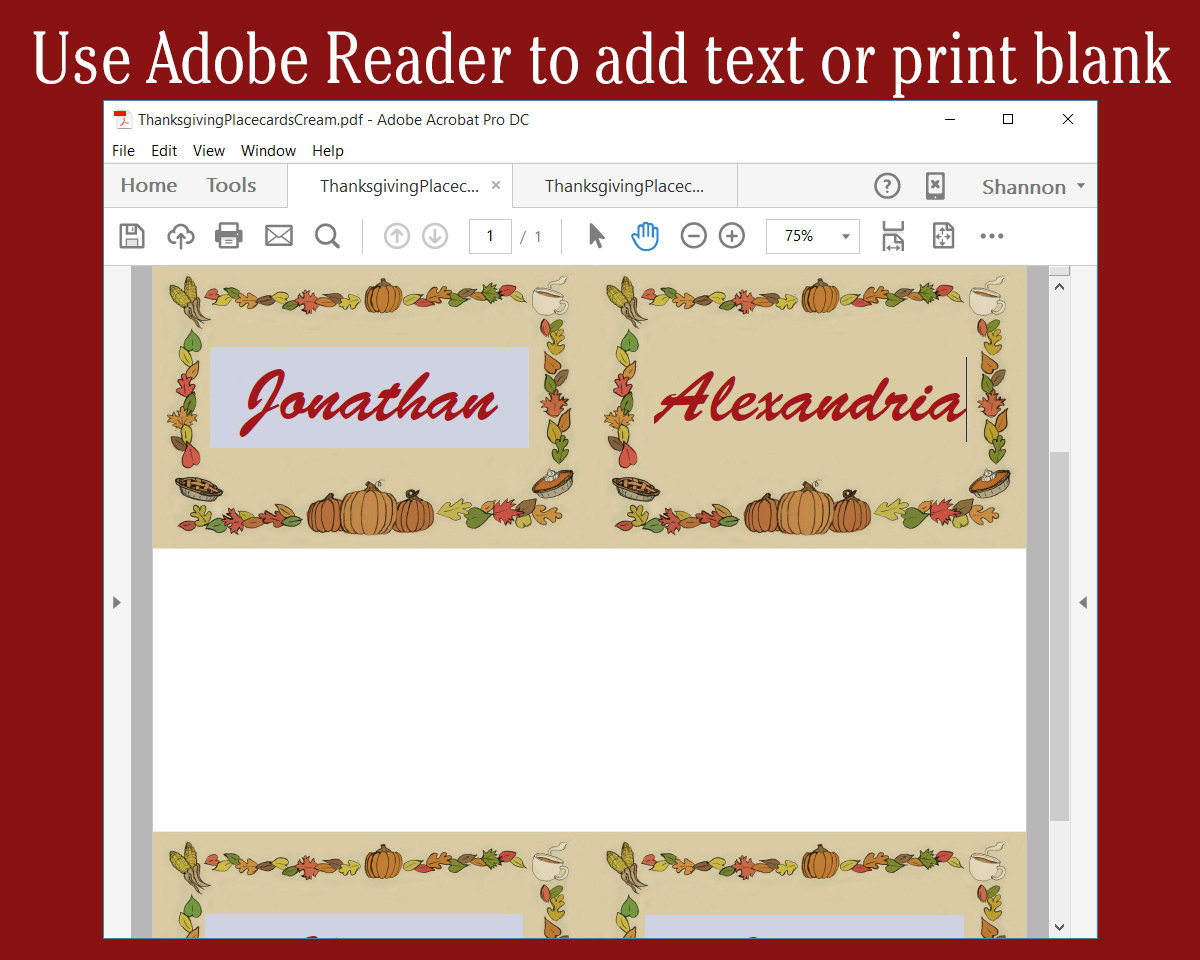Screen dimensions: 1200x960
Task: Open the Help menu
Action: [x=328, y=151]
